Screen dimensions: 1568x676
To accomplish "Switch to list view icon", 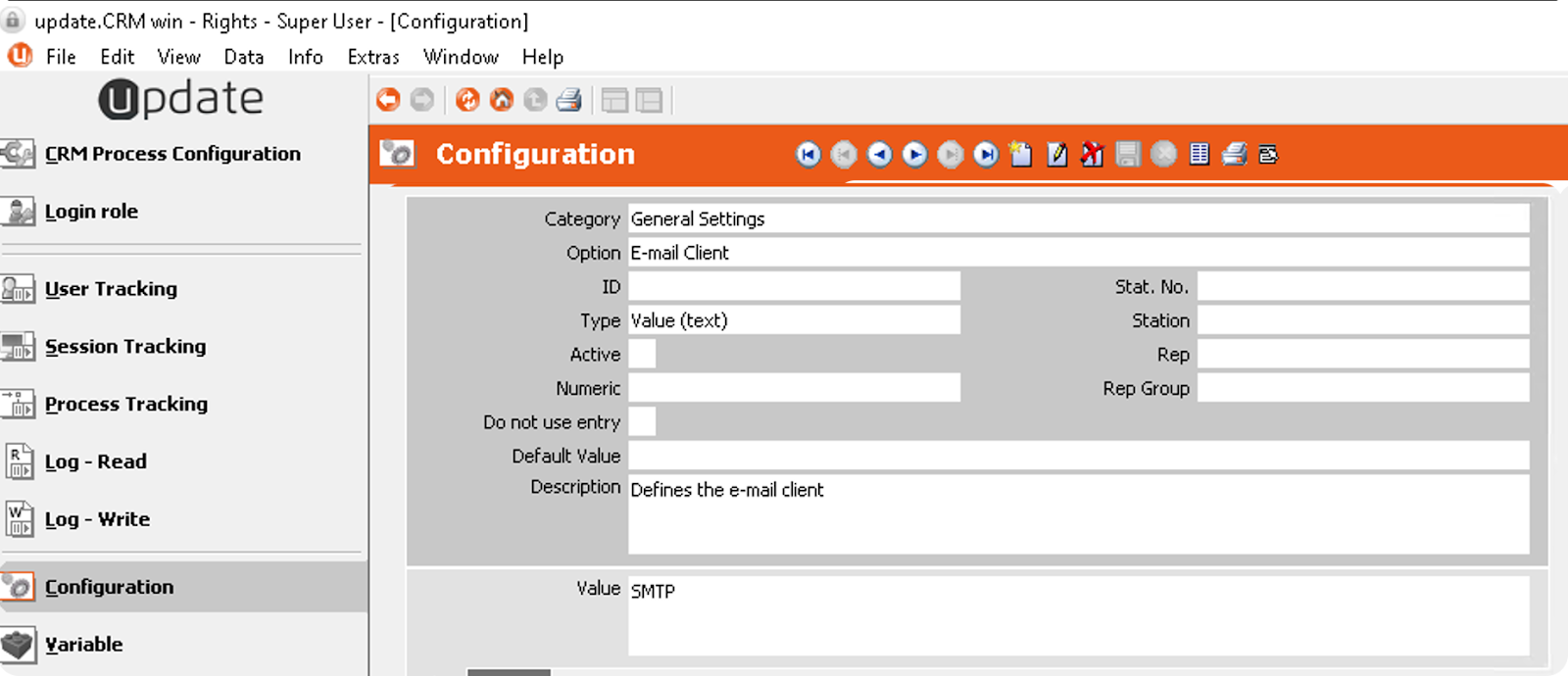I will [x=1199, y=154].
